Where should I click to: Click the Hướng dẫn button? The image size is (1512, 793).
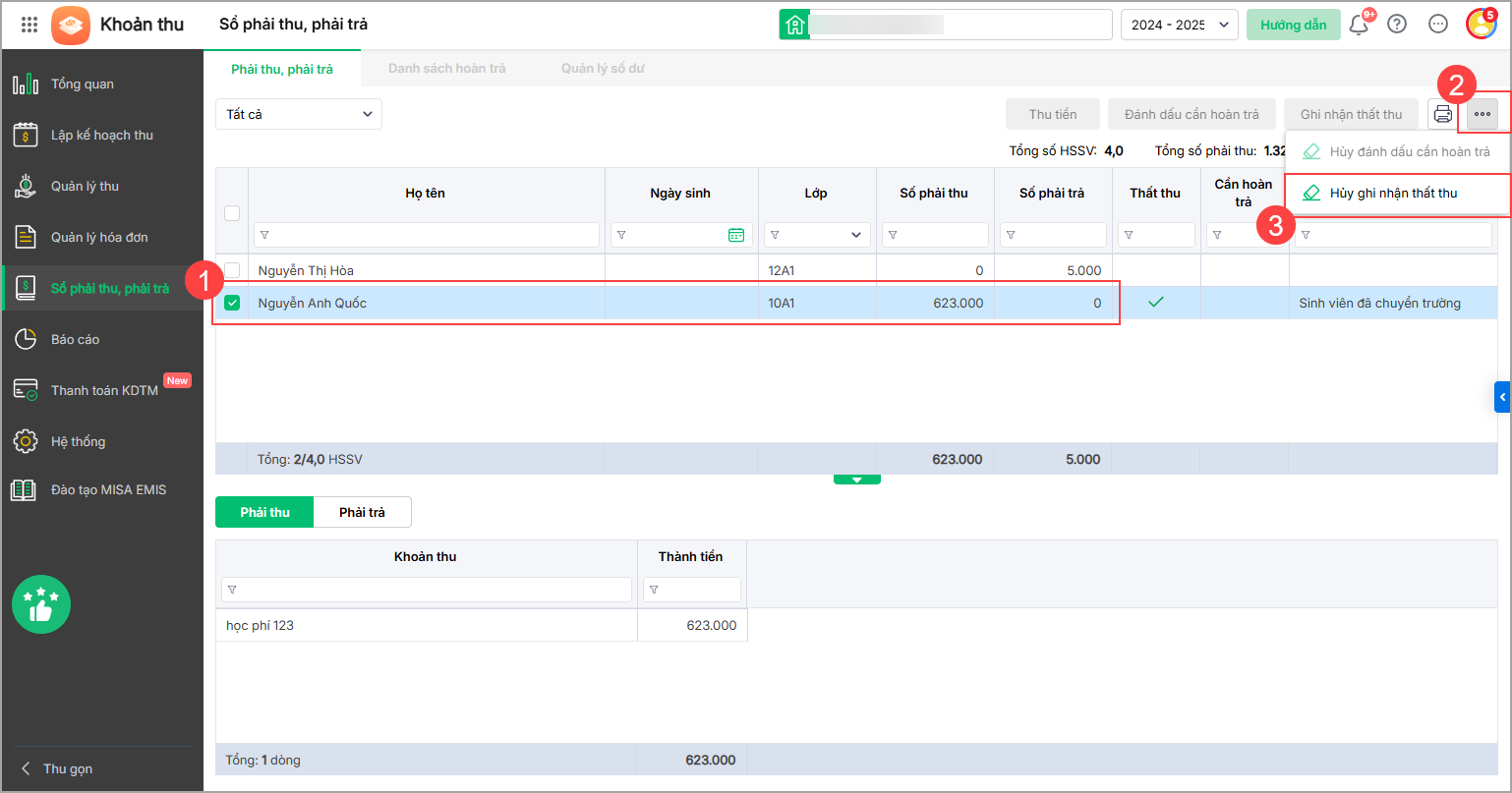tap(1294, 25)
